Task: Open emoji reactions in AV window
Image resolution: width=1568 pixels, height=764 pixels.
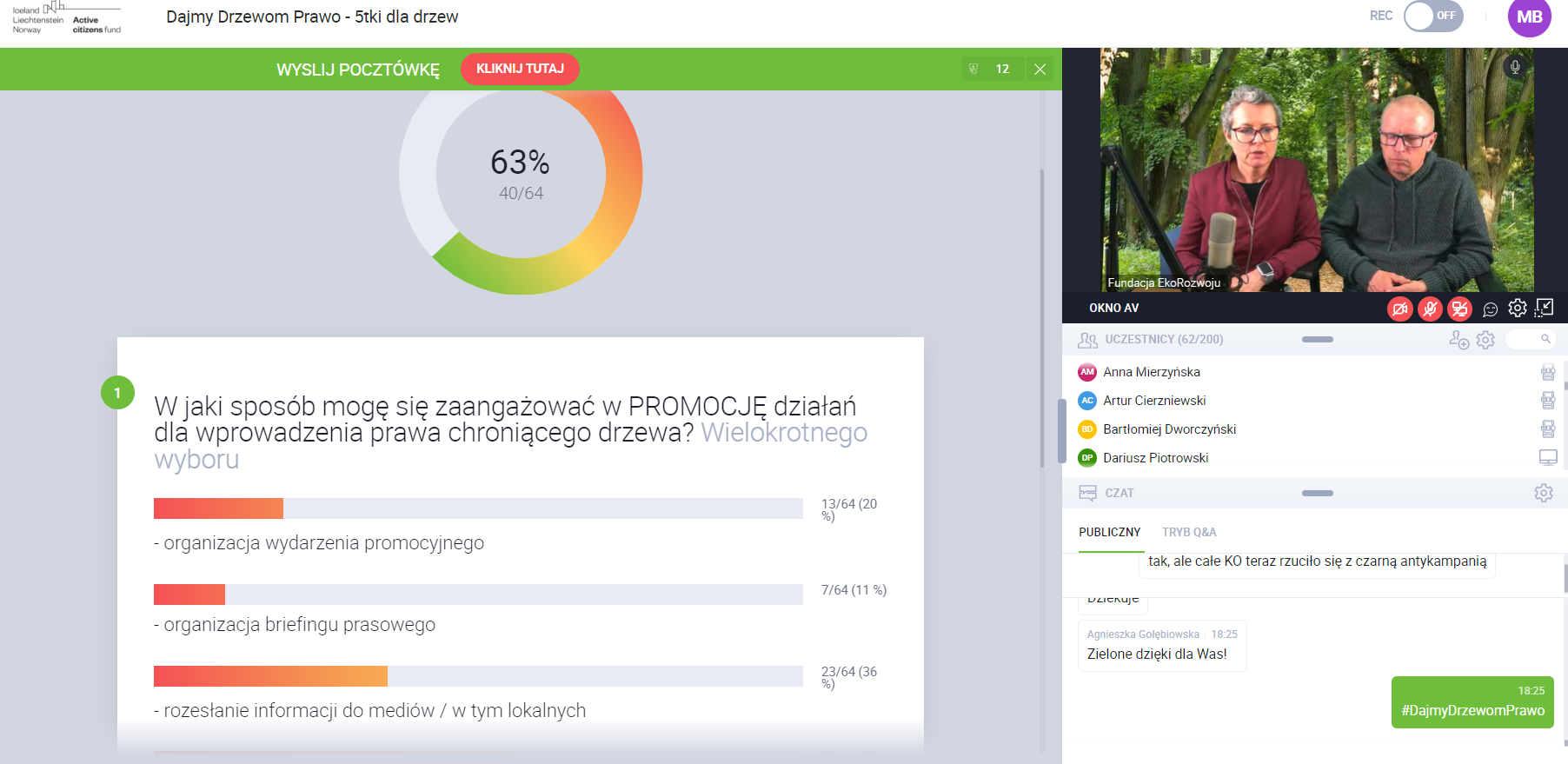Action: click(1490, 309)
